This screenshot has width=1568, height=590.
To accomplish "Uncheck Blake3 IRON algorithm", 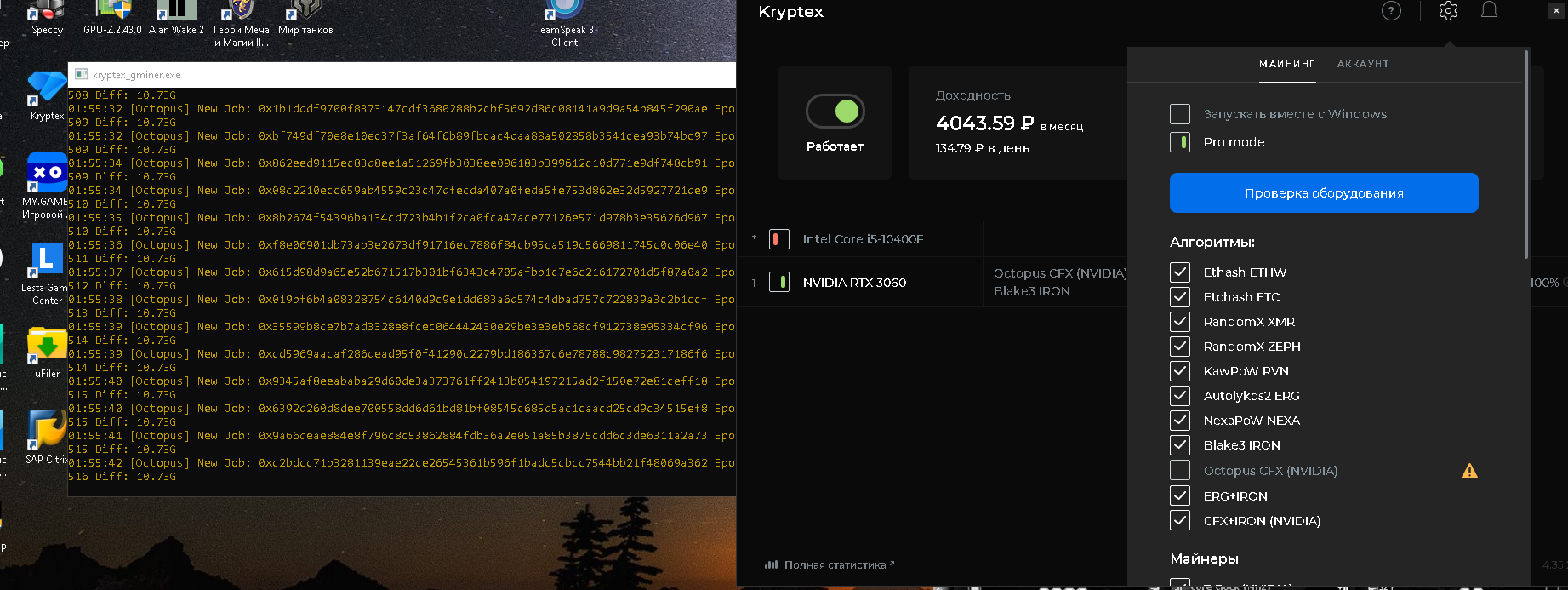I will (1180, 445).
